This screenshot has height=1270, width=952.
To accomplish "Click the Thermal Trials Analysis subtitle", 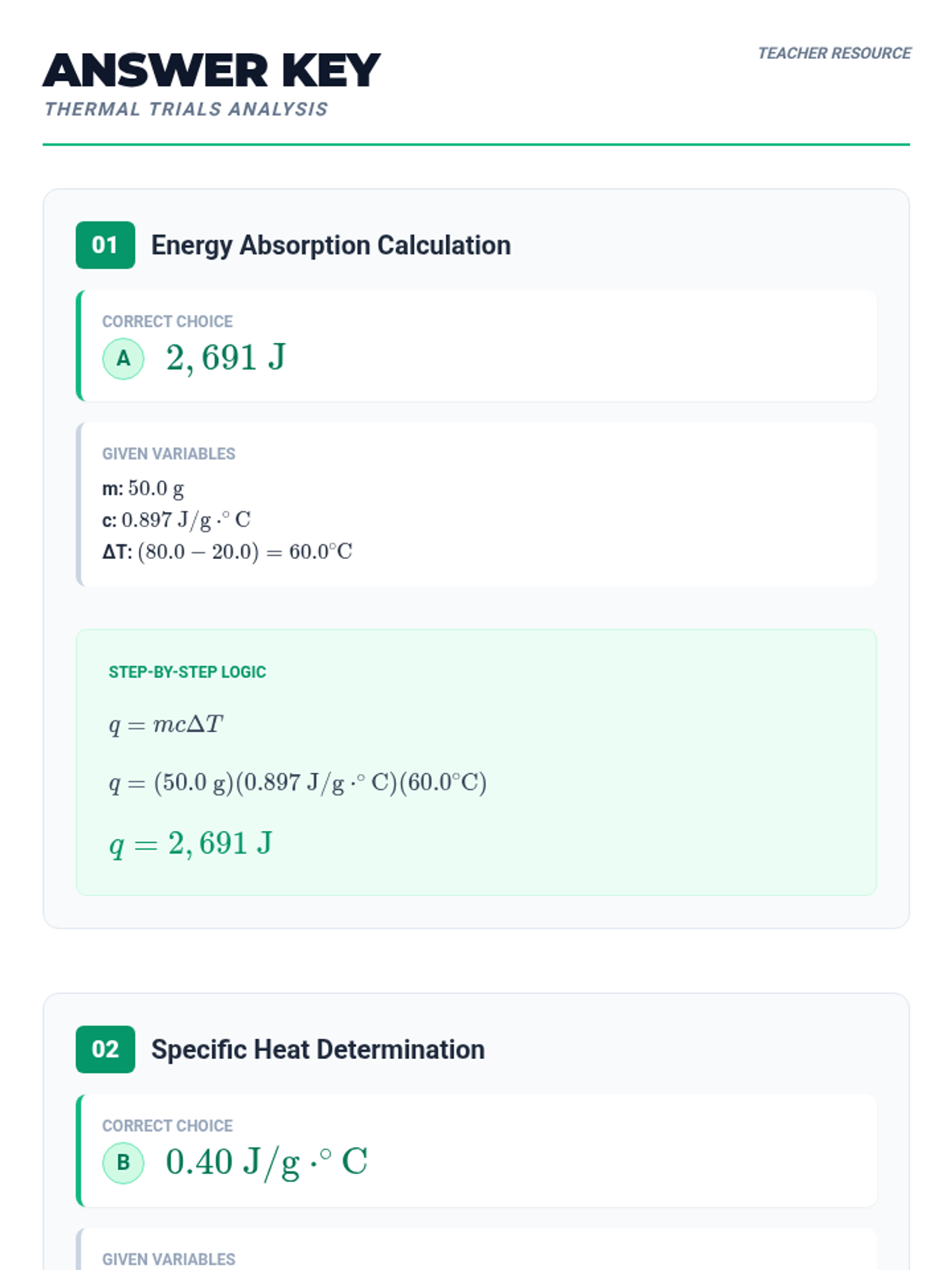I will (186, 110).
